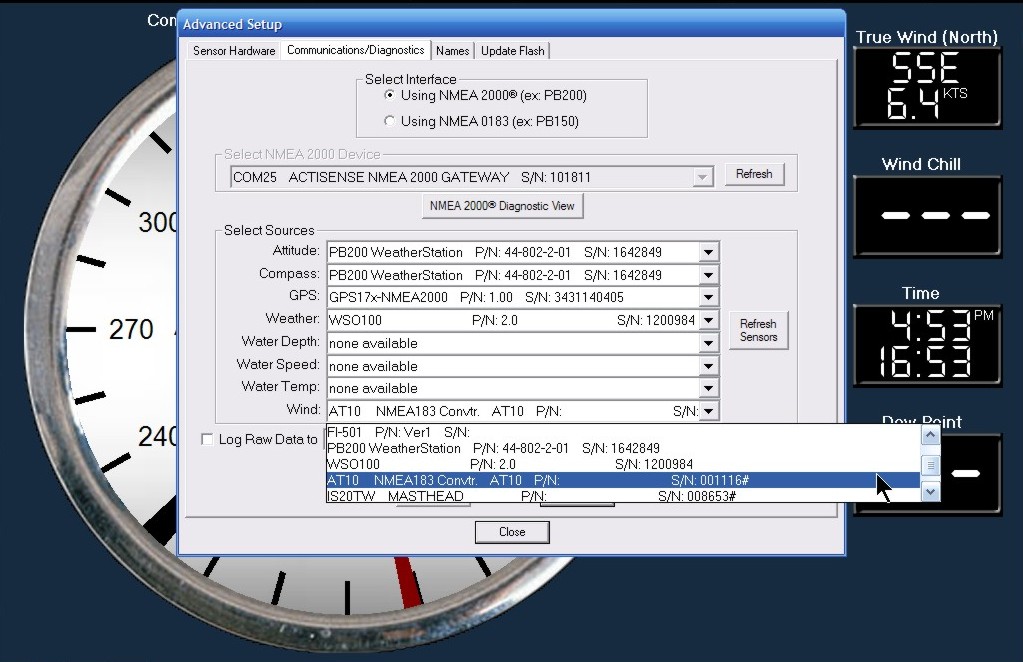Click the True Wind (North) display
The height and width of the screenshot is (662, 1023).
927,87
